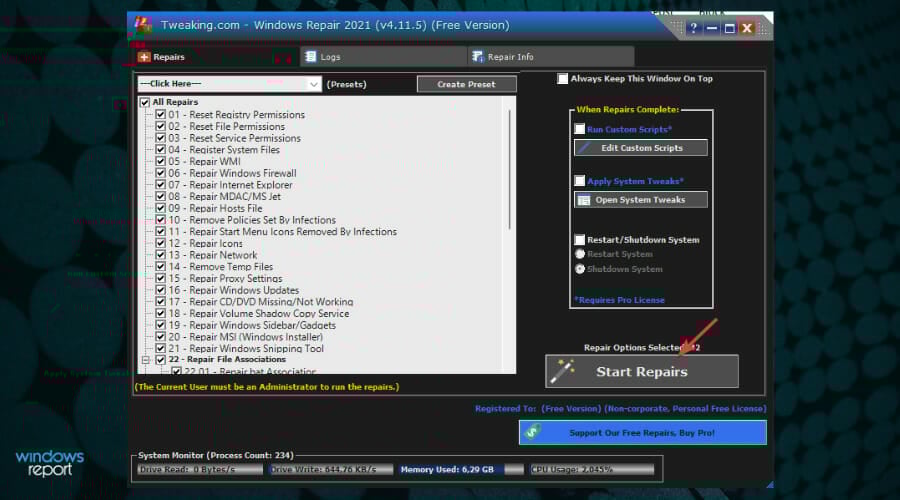The height and width of the screenshot is (500, 900).
Task: Select 20 - Repair MSI (Windows Installer) text
Action: 245,337
